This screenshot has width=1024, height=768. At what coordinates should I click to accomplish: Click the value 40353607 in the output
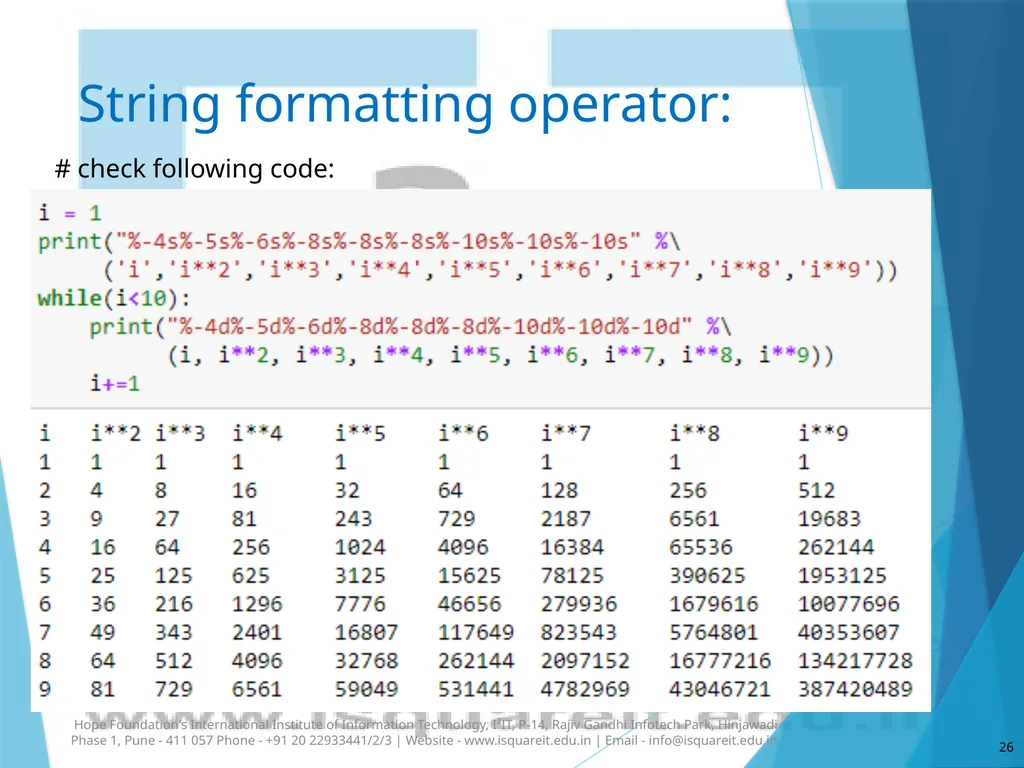(x=848, y=632)
